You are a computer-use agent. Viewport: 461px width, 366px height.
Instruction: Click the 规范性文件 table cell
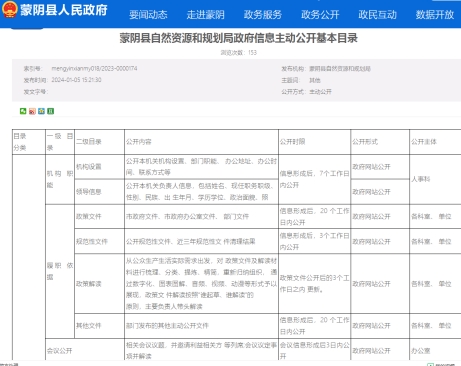click(x=99, y=241)
